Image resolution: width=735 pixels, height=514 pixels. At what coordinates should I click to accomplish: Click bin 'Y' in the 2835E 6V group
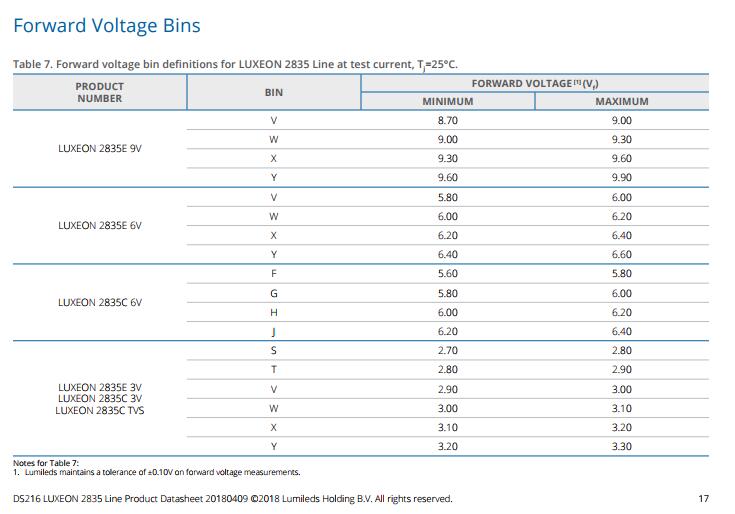click(274, 254)
